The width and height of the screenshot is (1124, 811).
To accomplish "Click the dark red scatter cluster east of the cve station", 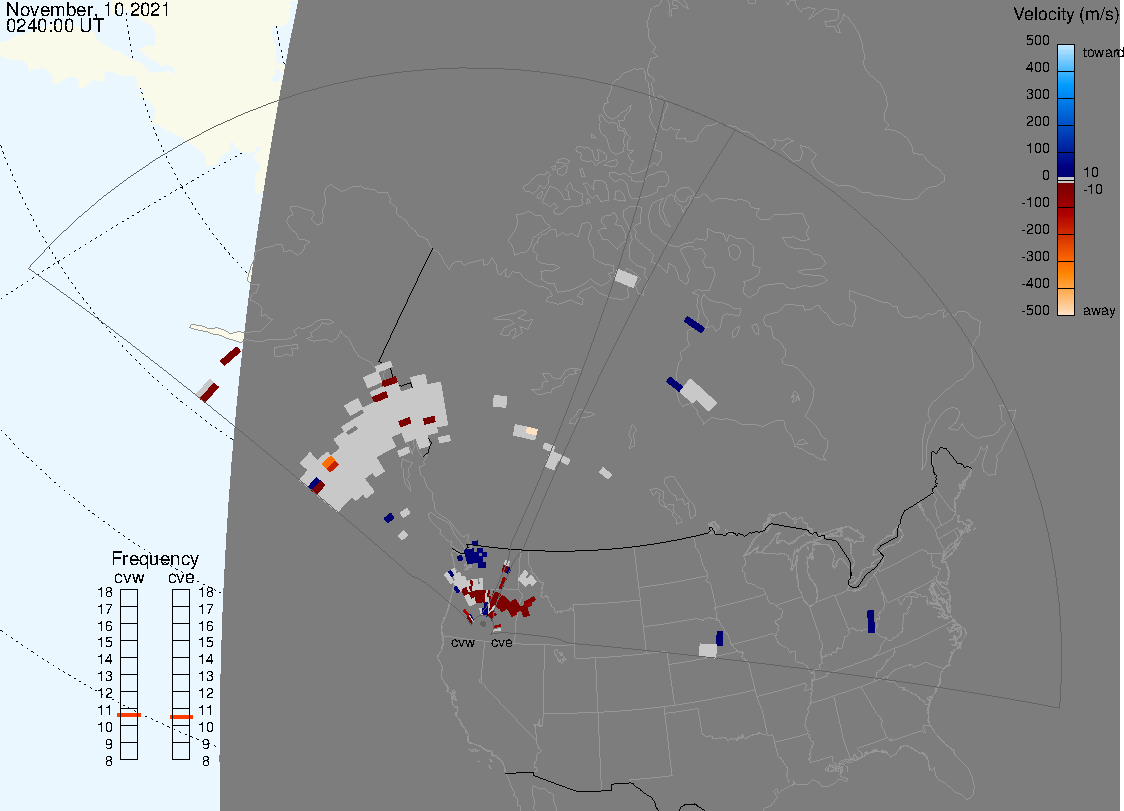I will point(515,605).
